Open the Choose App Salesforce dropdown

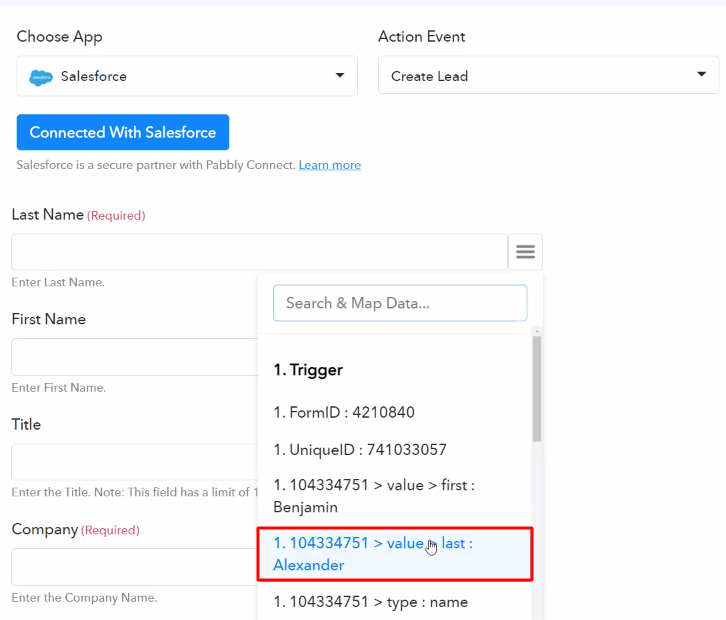click(x=187, y=76)
